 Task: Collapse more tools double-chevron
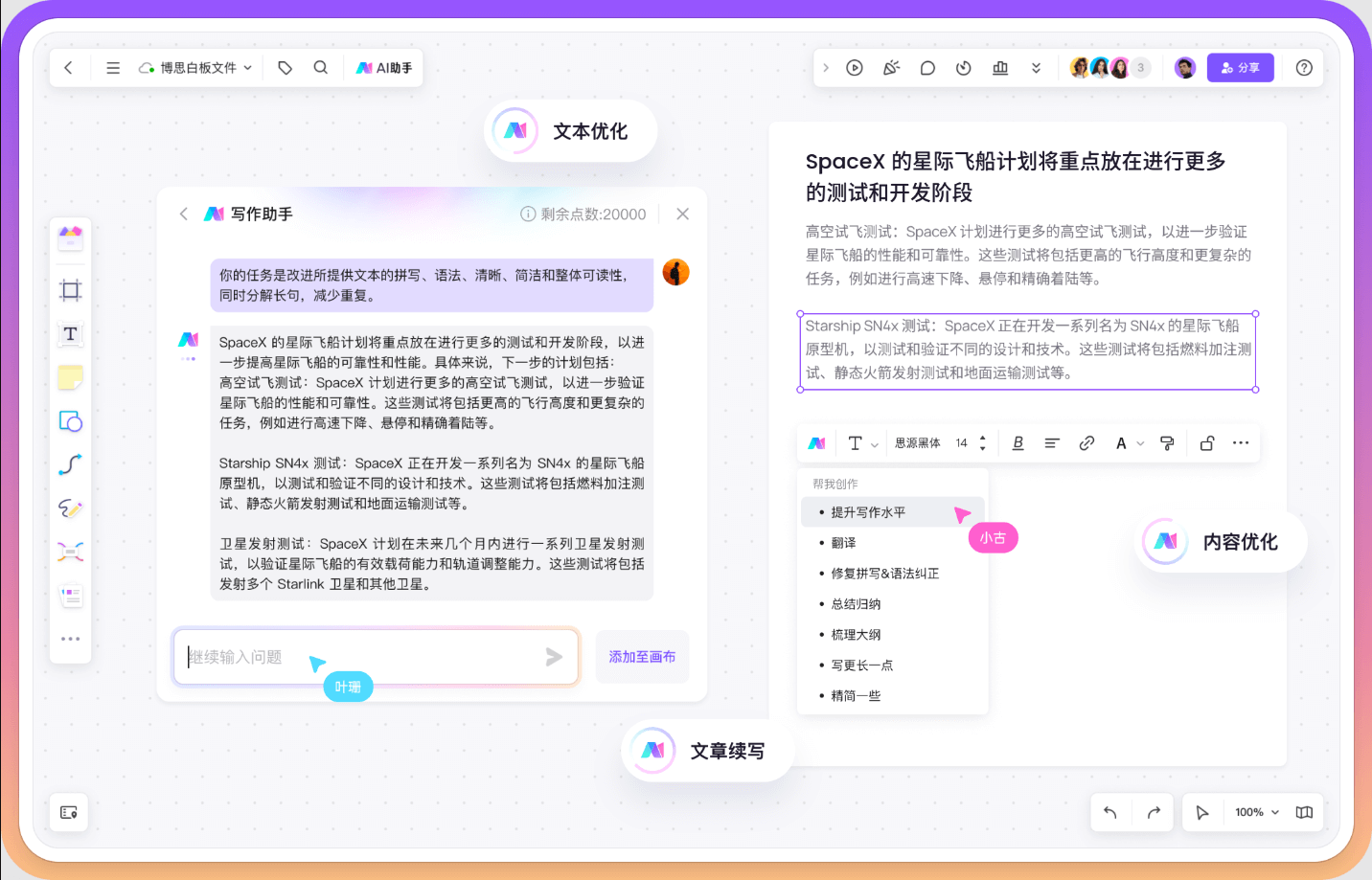click(1036, 68)
